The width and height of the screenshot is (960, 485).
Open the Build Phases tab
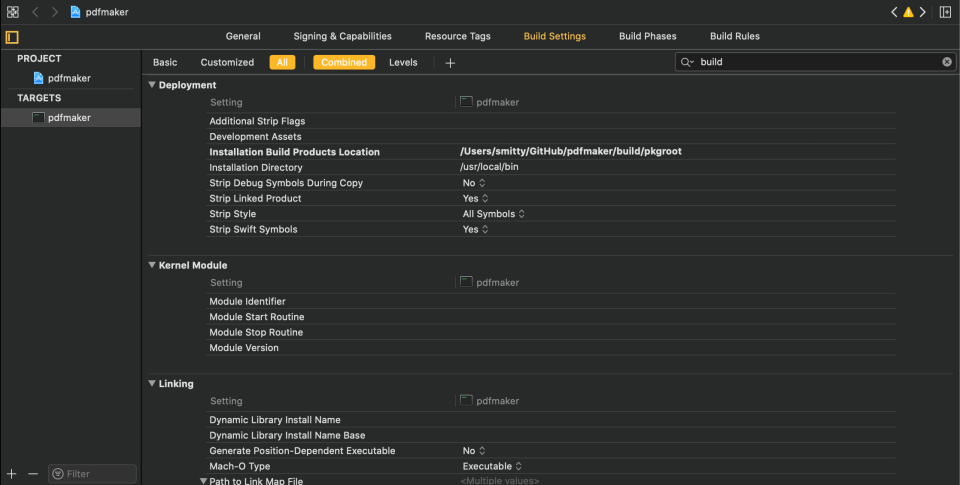point(647,36)
